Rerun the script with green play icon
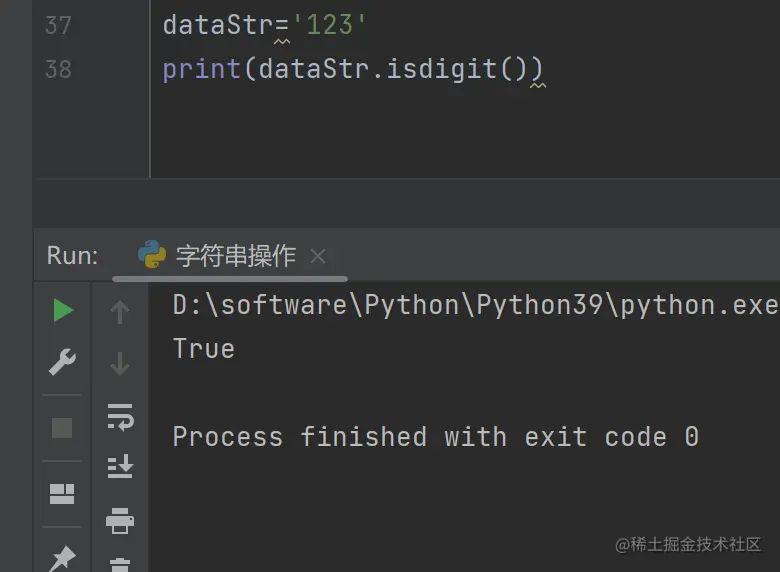780x572 pixels. coord(63,310)
